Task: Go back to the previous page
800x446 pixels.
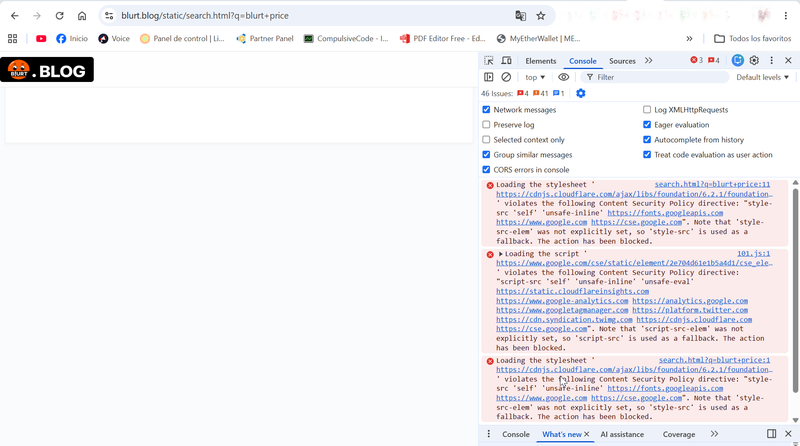Action: [x=14, y=16]
